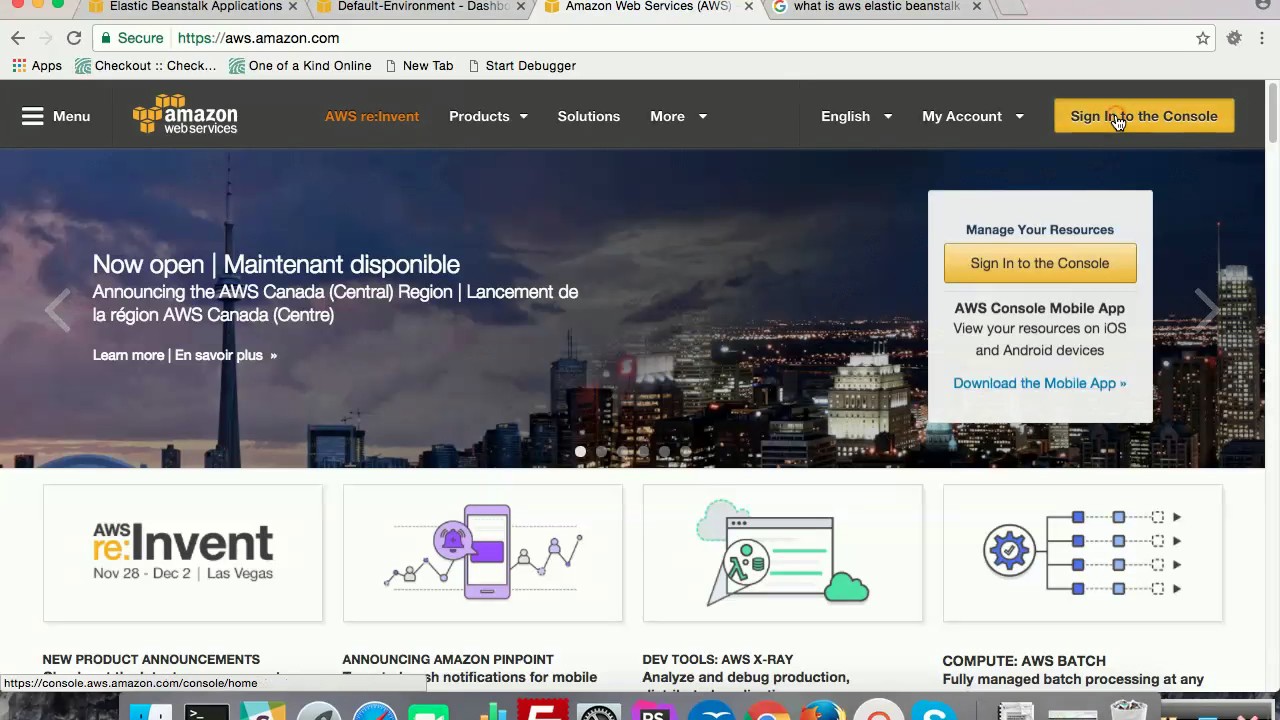Image resolution: width=1280 pixels, height=720 pixels.
Task: Click the AWS X-Ray illustration card
Action: tap(783, 553)
